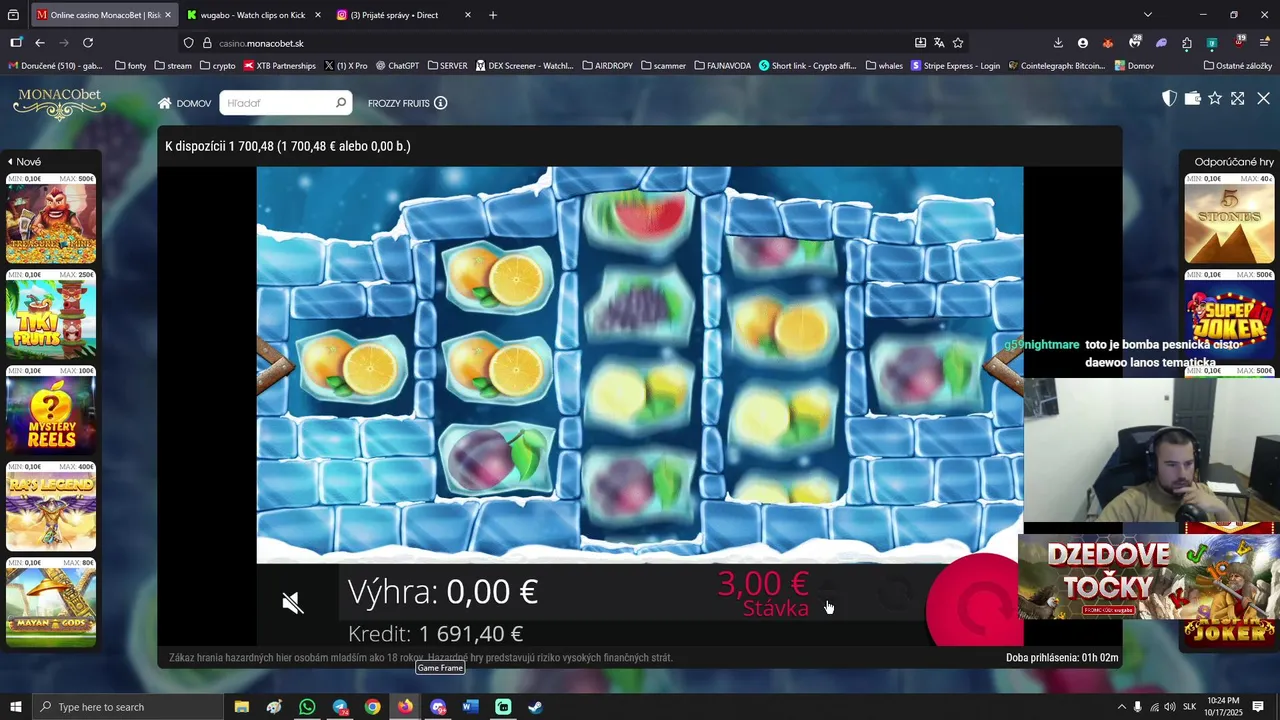Open Telegram from taskbar

pyautogui.click(x=340, y=707)
